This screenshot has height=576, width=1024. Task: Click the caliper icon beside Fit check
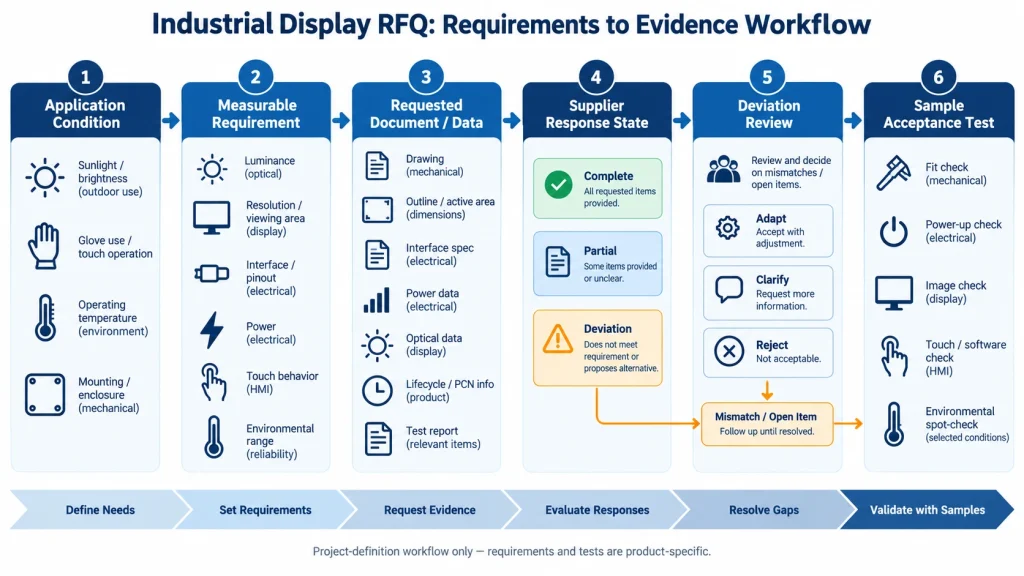click(x=893, y=173)
